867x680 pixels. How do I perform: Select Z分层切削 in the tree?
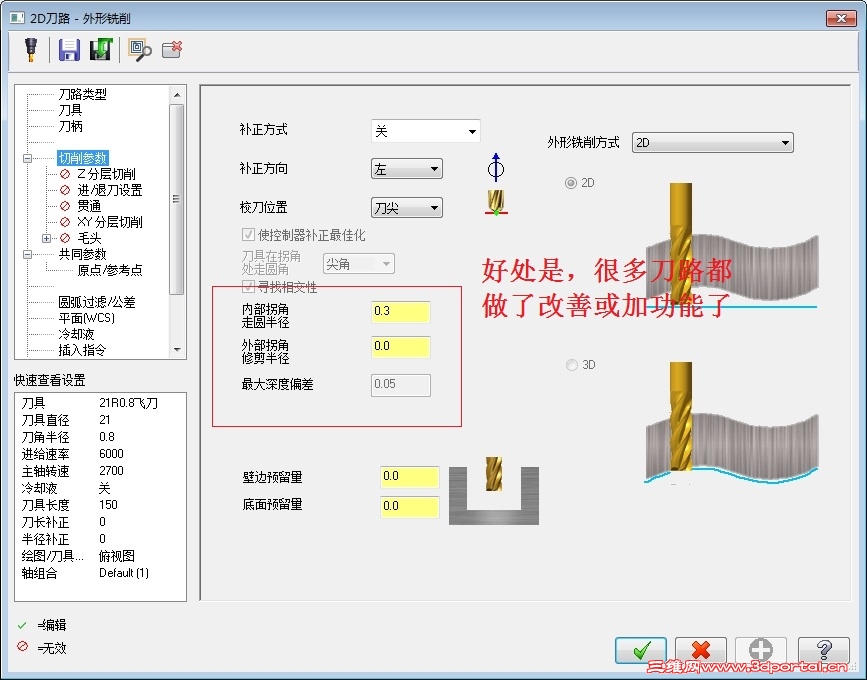(x=106, y=174)
